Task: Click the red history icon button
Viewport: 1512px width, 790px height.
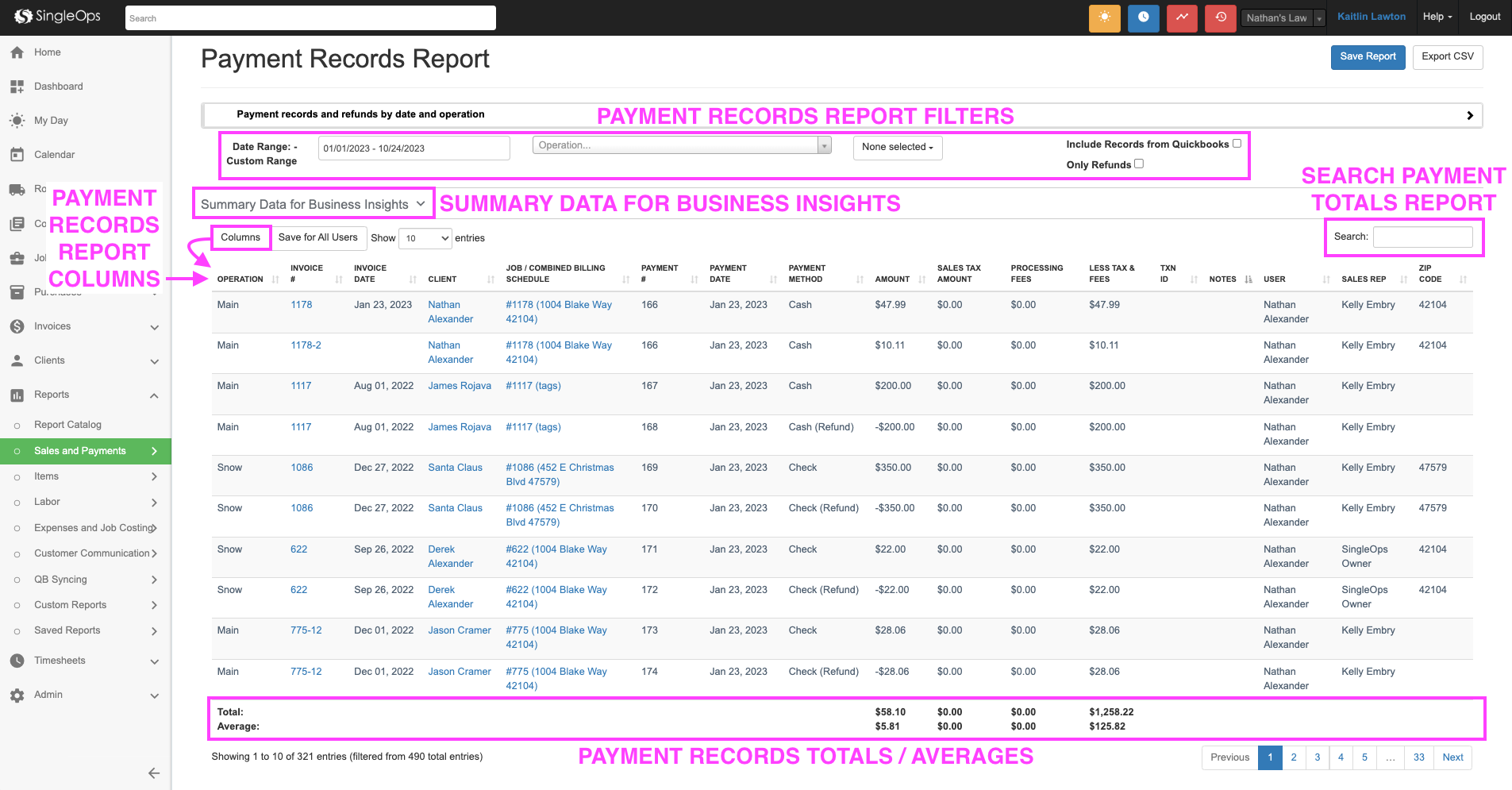Action: (x=1221, y=17)
